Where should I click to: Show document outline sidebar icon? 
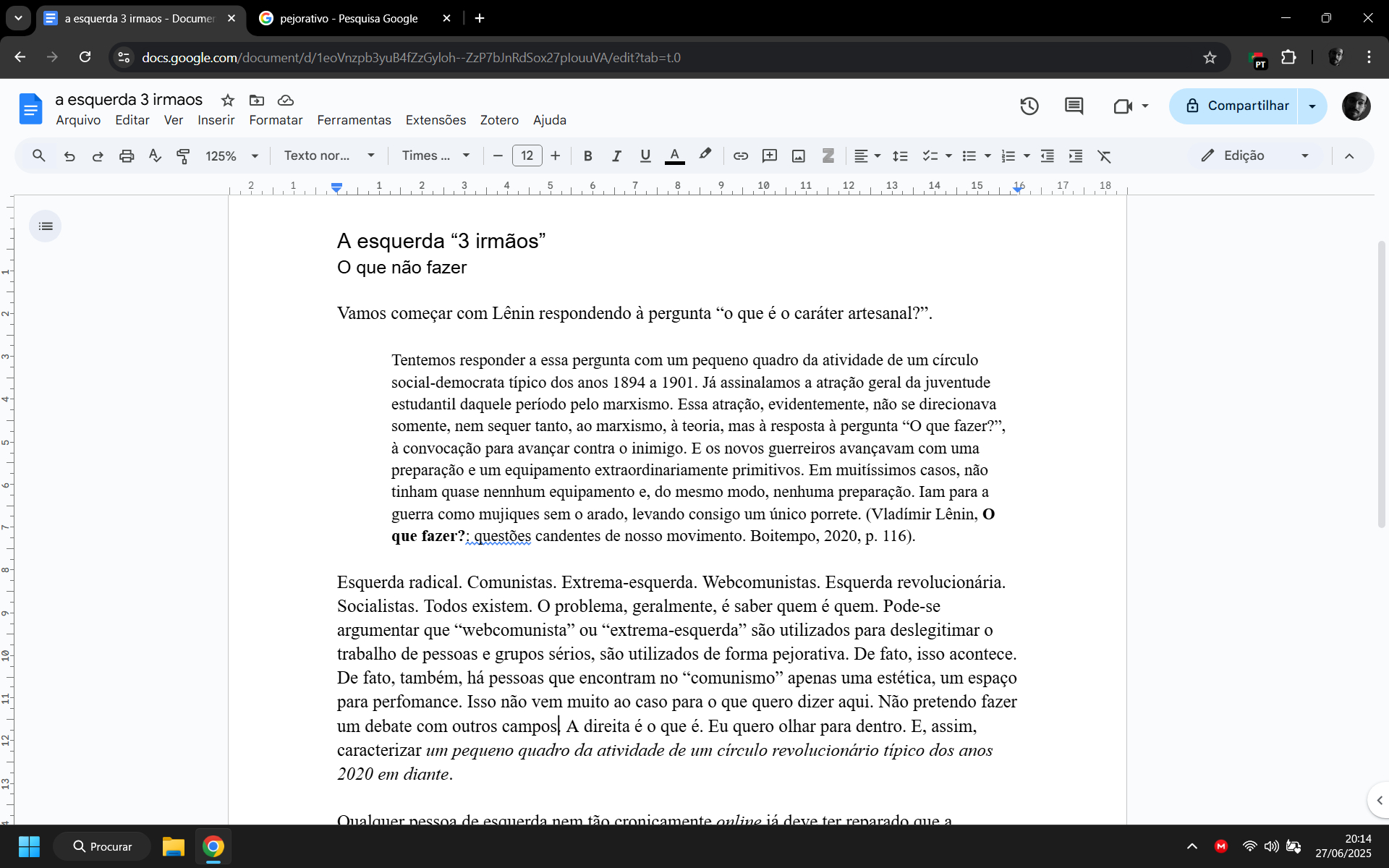[46, 226]
